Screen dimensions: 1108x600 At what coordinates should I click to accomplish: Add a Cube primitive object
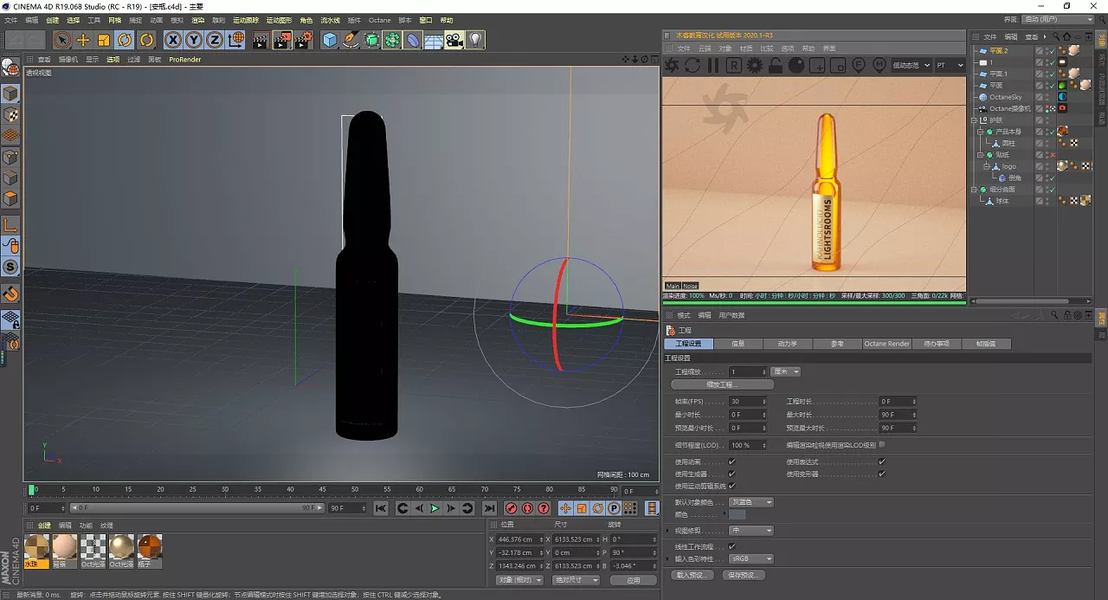pos(329,40)
